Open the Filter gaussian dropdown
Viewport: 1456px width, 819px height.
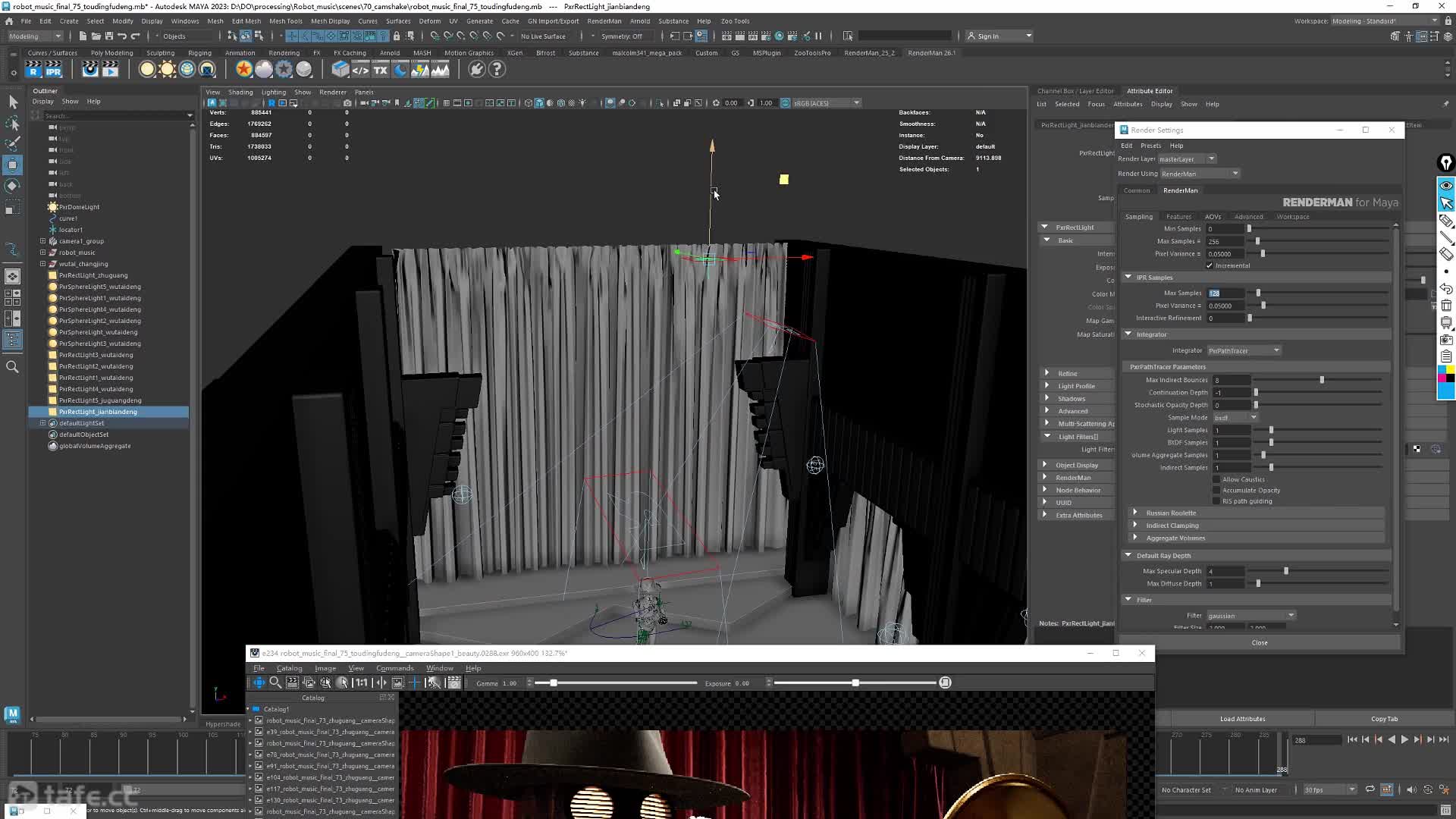point(1250,616)
